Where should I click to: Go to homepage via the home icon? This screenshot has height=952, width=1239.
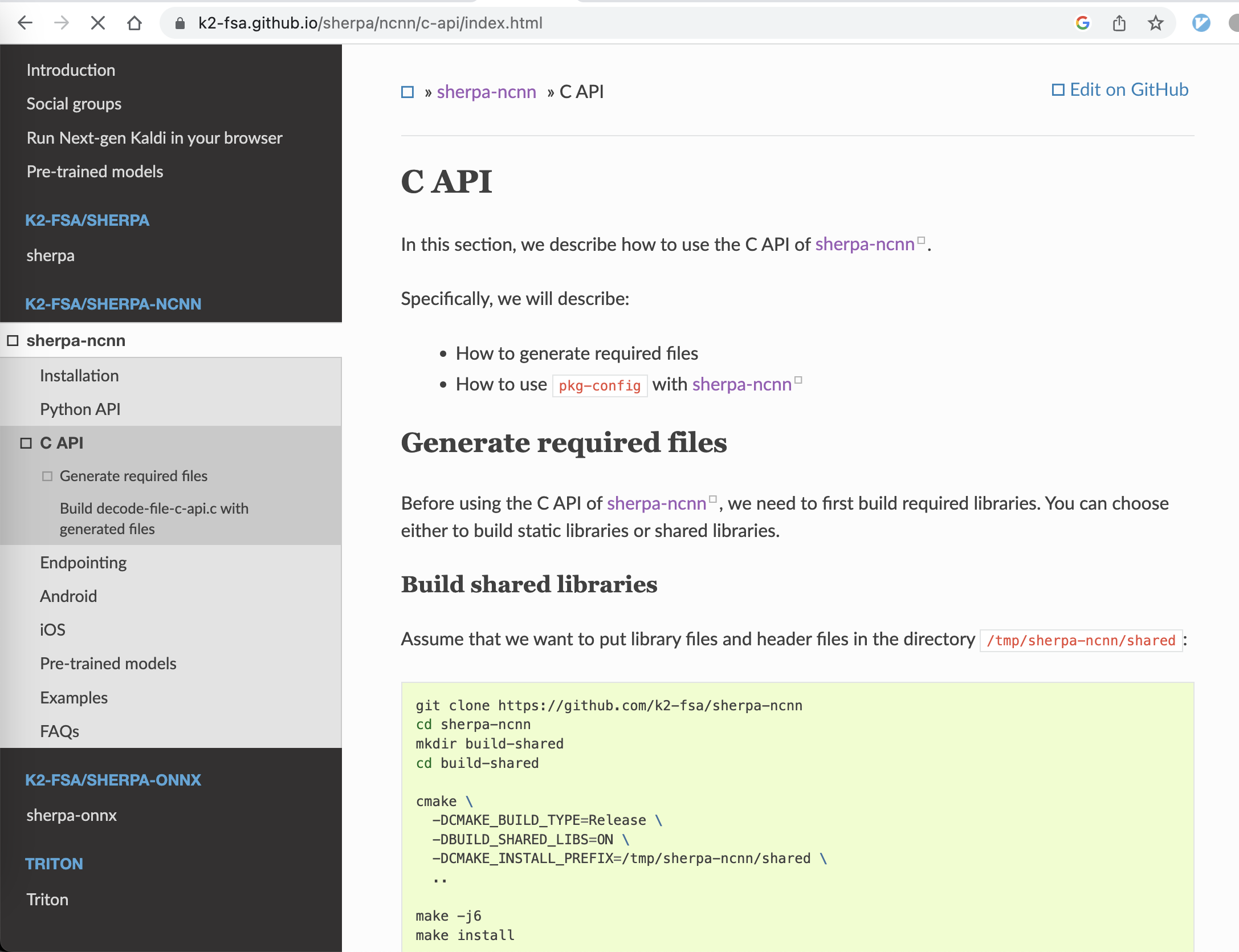(x=135, y=23)
